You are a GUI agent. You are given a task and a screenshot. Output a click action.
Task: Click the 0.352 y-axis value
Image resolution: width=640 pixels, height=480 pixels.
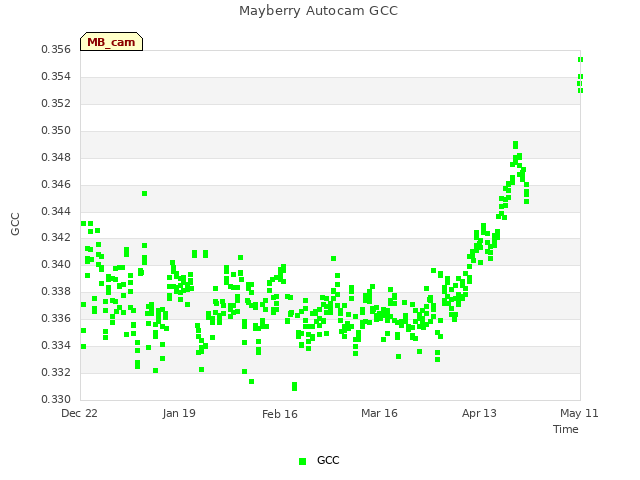56,104
